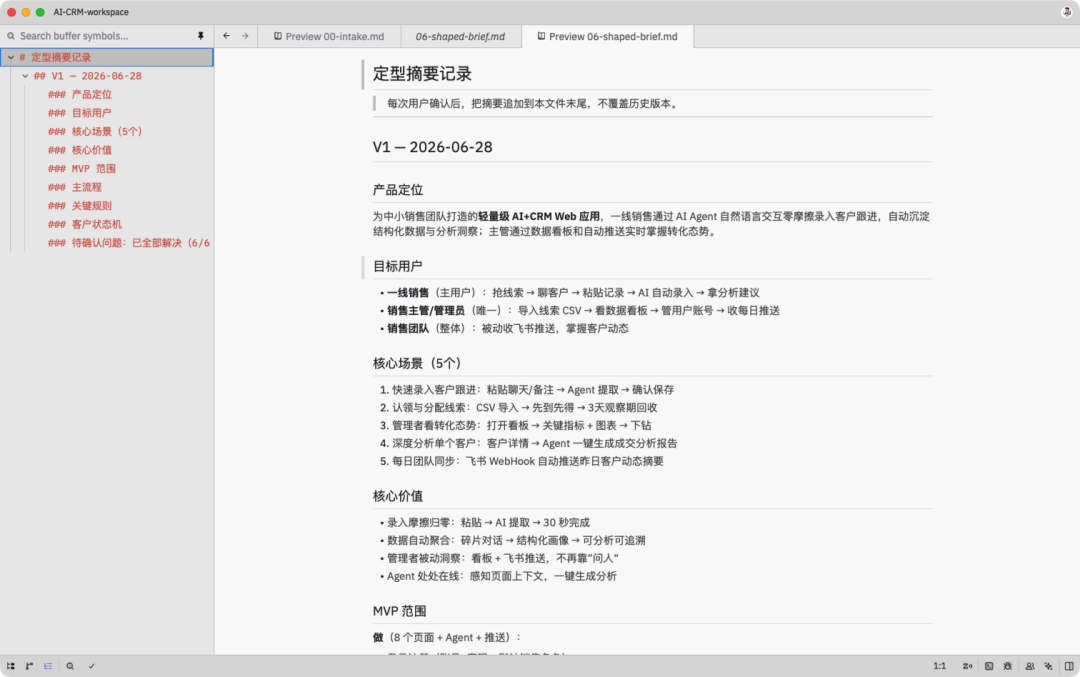This screenshot has height=677, width=1080.
Task: Click the book icon on Preview 06-shaped-brief.md tab
Action: coord(541,36)
